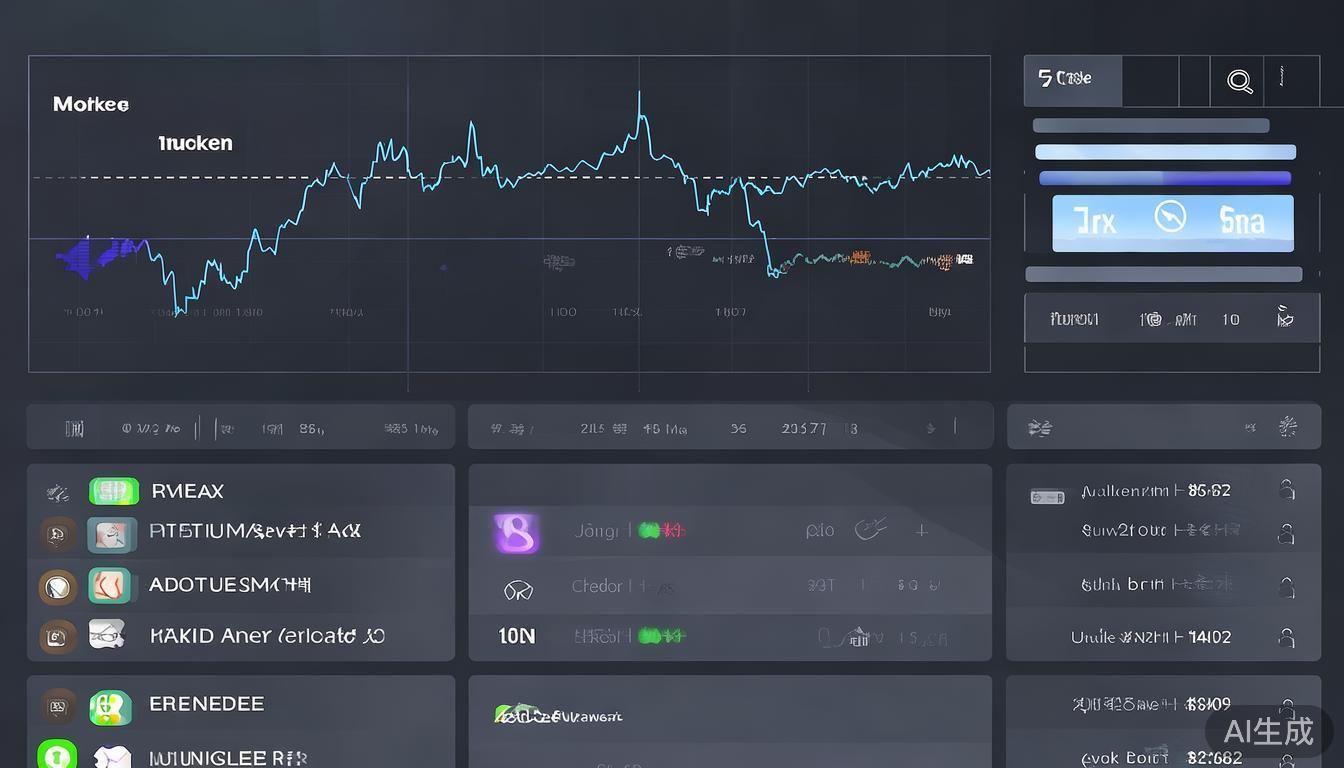Expand the plus sign in the Jongr row
The height and width of the screenshot is (768, 1344).
[x=921, y=531]
